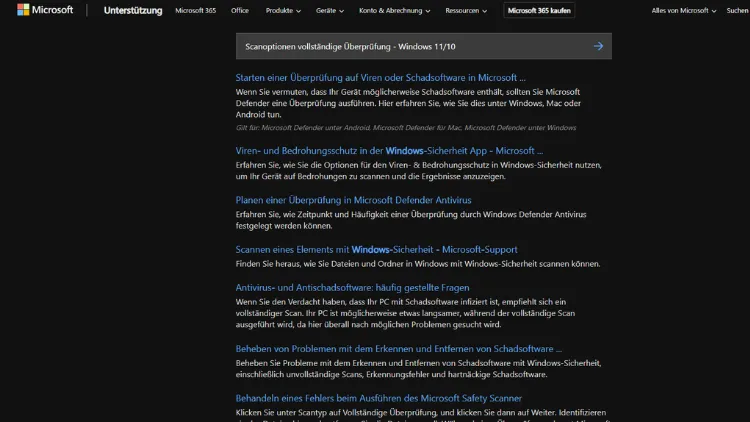Viewport: 750px width, 422px height.
Task: Click the 'Wenn Sie den Verdacht haben' description
Action: 405,313
